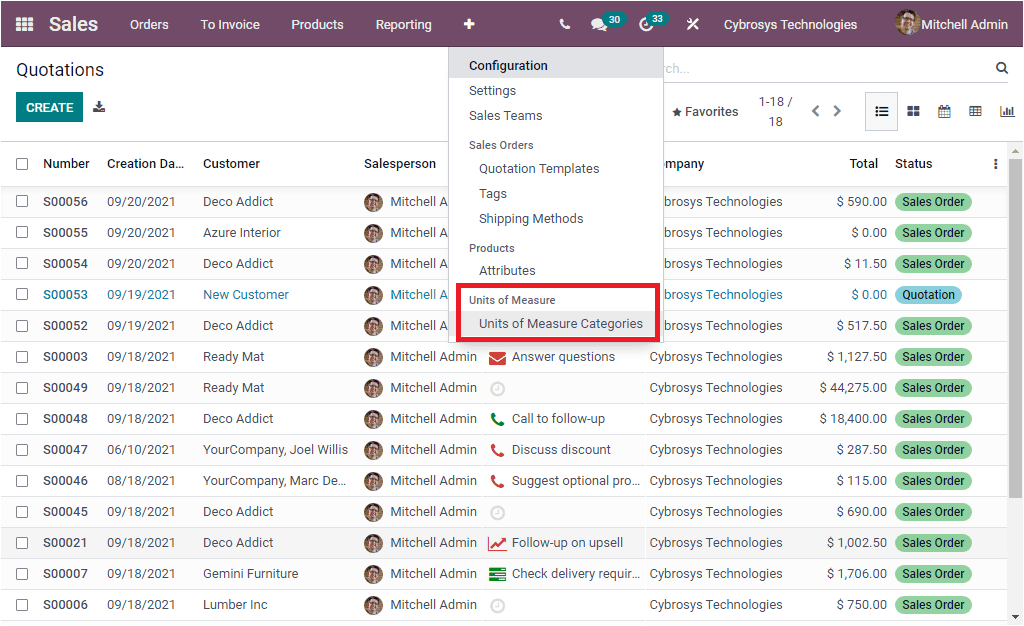Screen dimensions: 1024x626
Task: Open the developer tools wrench icon
Action: pyautogui.click(x=692, y=24)
